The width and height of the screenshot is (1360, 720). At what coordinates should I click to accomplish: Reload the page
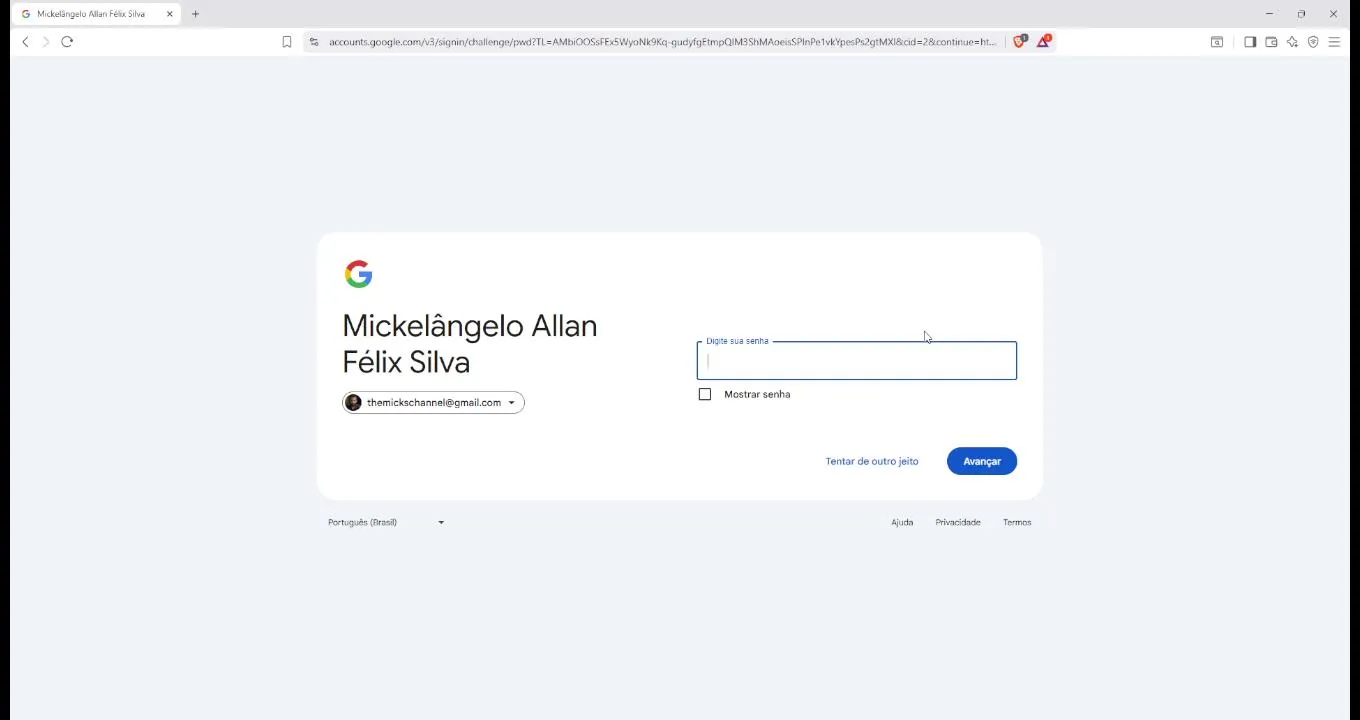coord(67,42)
